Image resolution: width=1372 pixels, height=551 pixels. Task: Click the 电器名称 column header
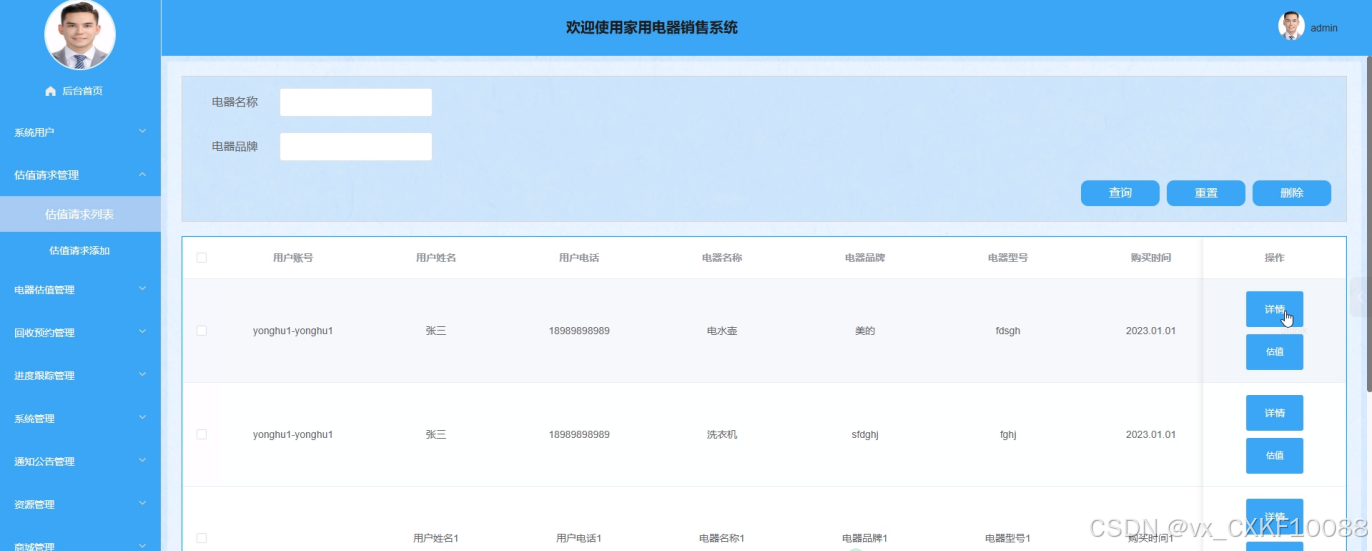tap(722, 258)
